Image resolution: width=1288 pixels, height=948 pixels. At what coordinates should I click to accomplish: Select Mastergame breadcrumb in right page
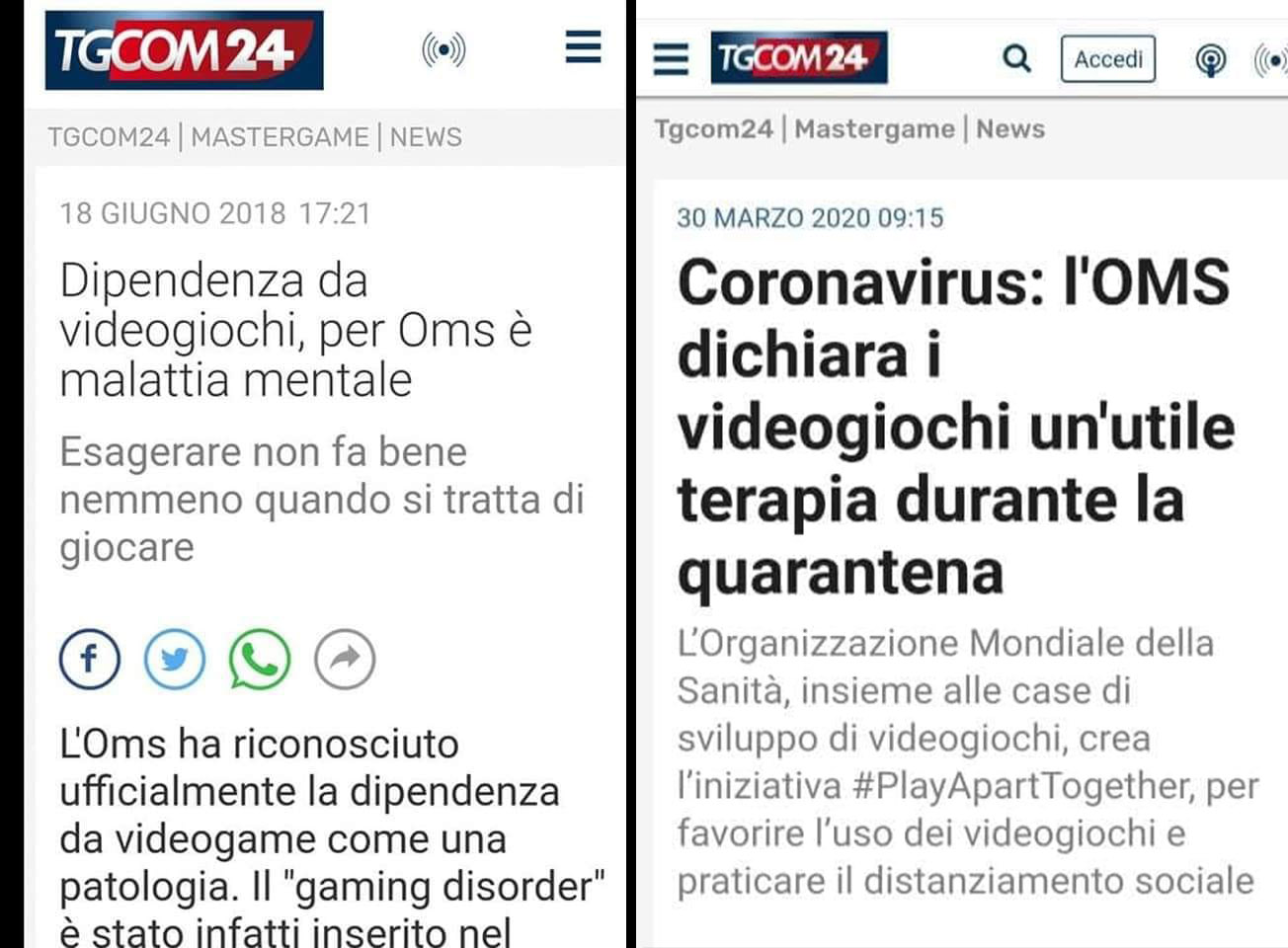874,128
